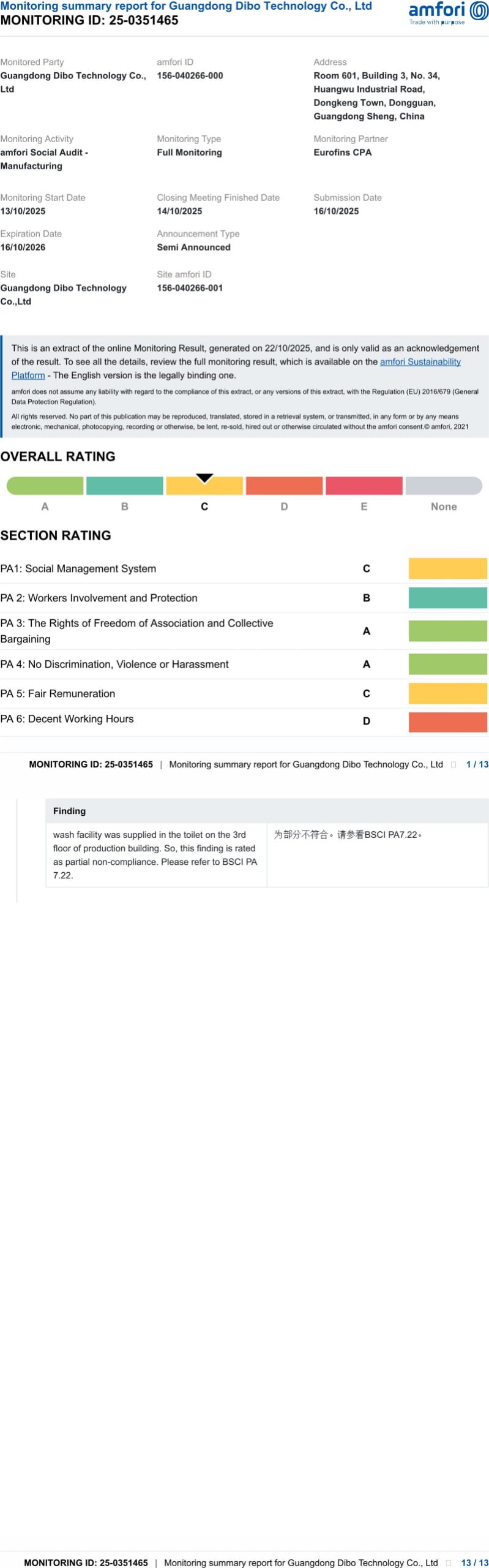489x1568 pixels.
Task: Click Monitoring Type value 'Full Monitoring'
Action: 189,153
